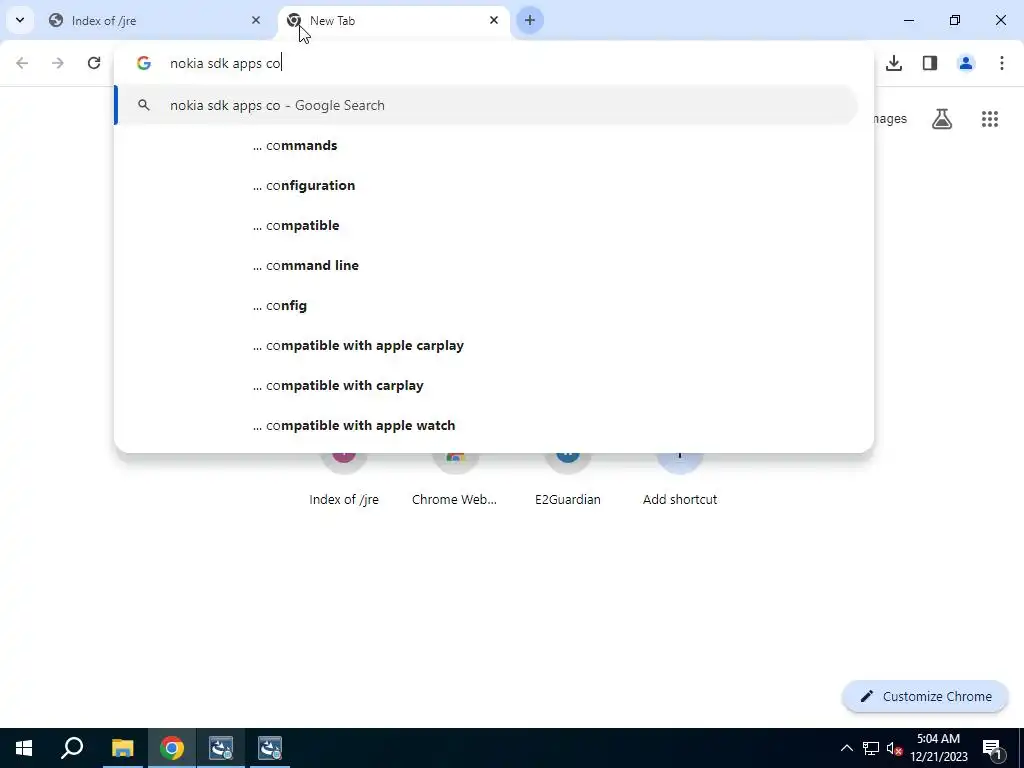Open Chrome three-dot menu
This screenshot has width=1024, height=768.
click(x=1002, y=63)
